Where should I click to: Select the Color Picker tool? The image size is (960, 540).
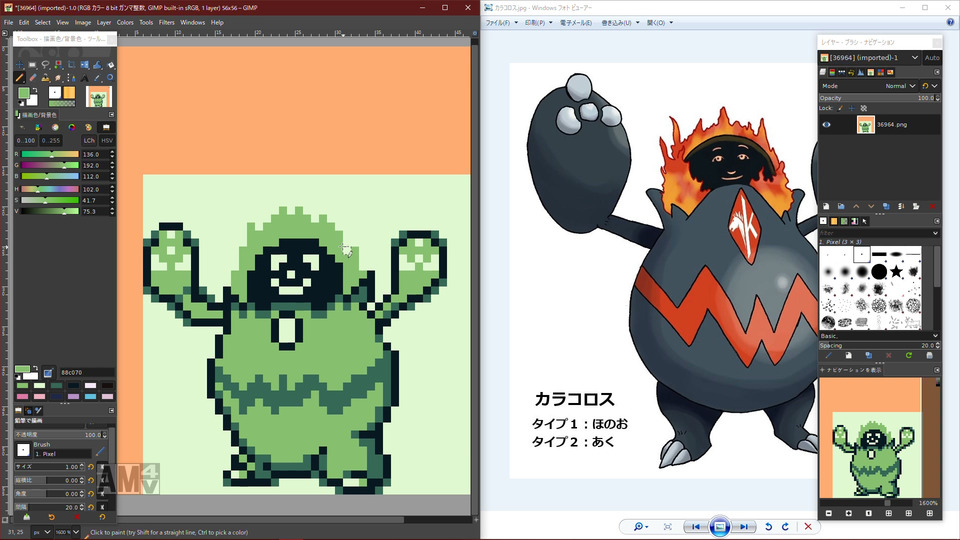tap(97, 78)
